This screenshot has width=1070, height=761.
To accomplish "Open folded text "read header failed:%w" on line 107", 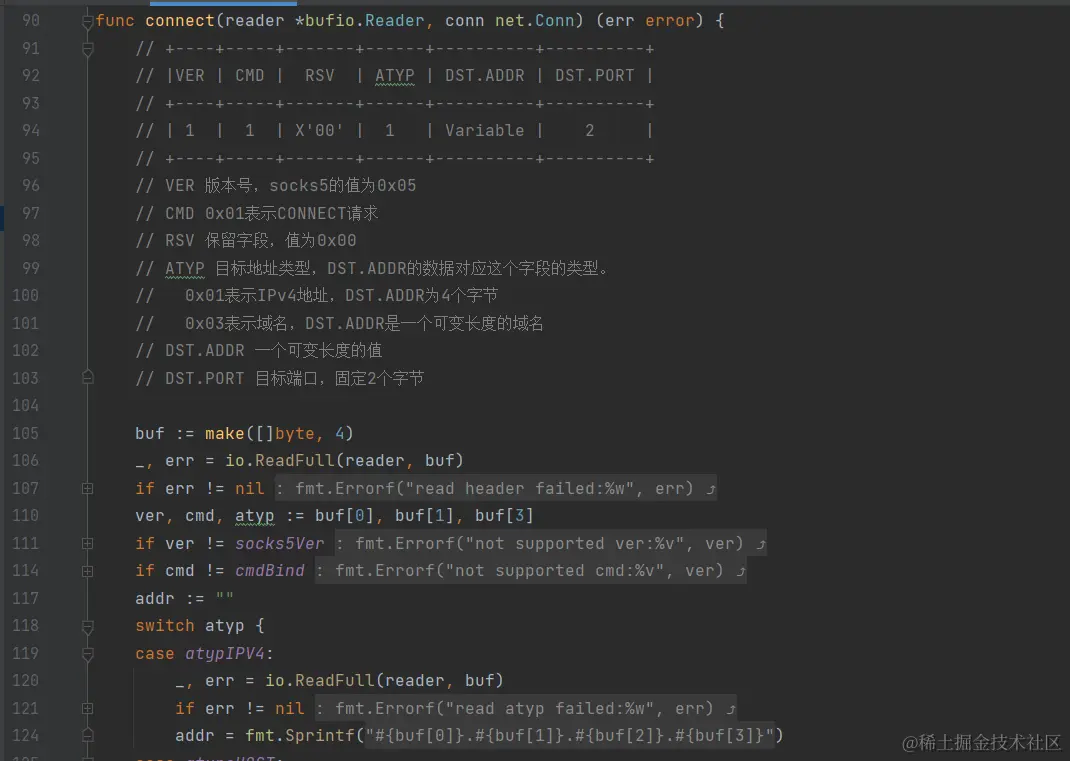I will (495, 489).
